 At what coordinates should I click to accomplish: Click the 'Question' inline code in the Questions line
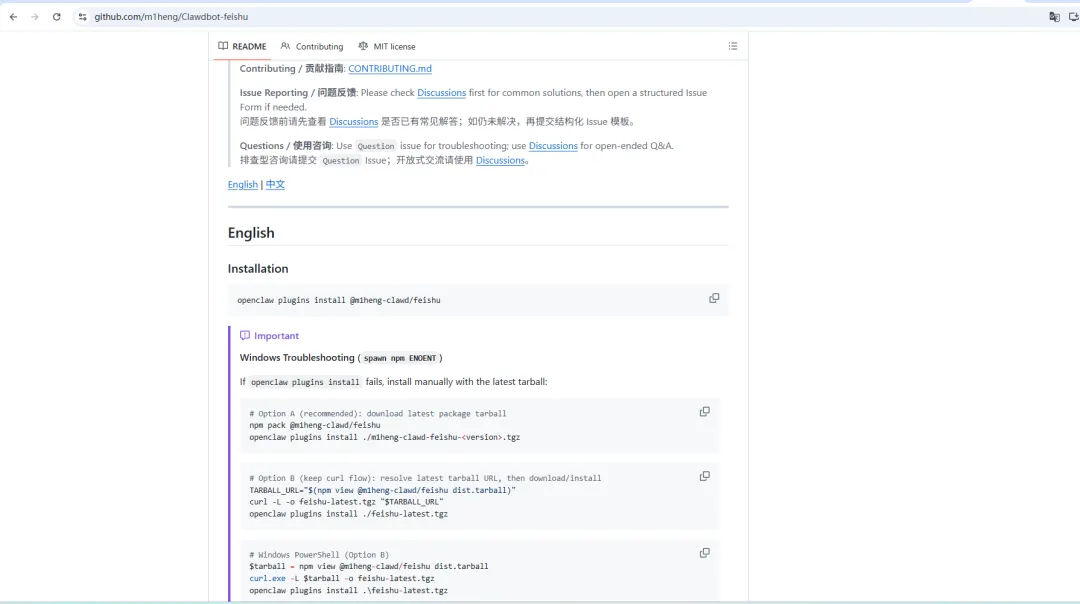pyautogui.click(x=375, y=146)
